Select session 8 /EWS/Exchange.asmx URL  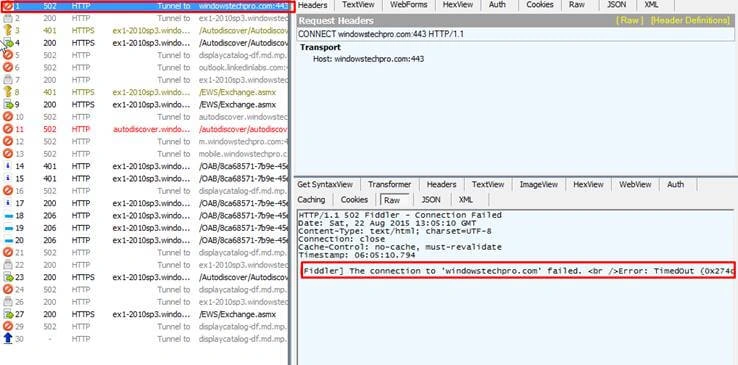click(x=237, y=93)
